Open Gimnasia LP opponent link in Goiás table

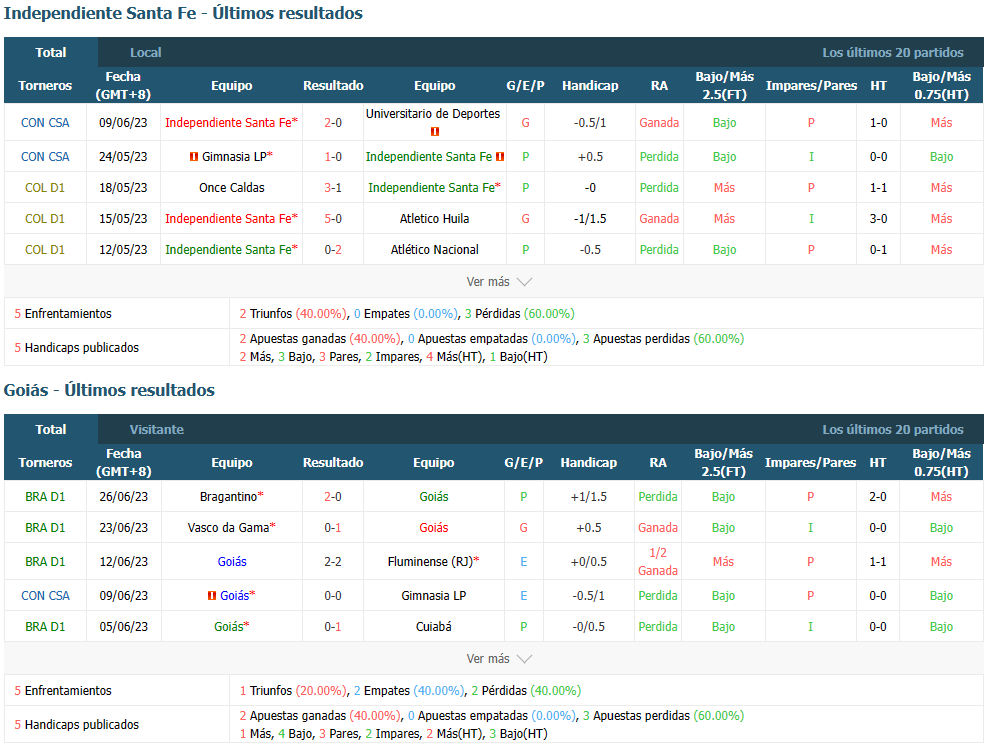(434, 596)
